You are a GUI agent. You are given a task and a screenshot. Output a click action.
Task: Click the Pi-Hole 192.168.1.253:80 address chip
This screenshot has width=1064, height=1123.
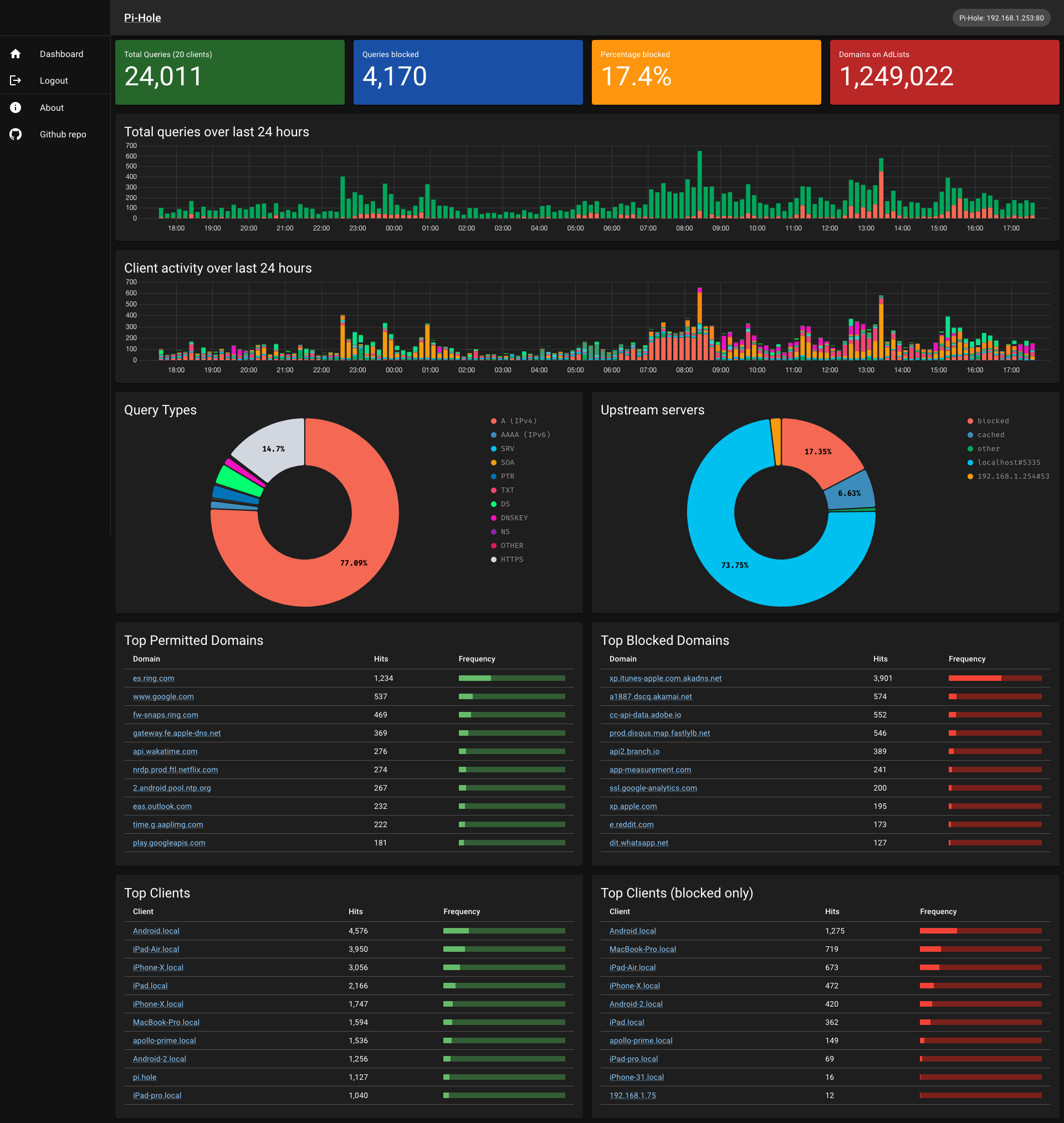[1000, 18]
